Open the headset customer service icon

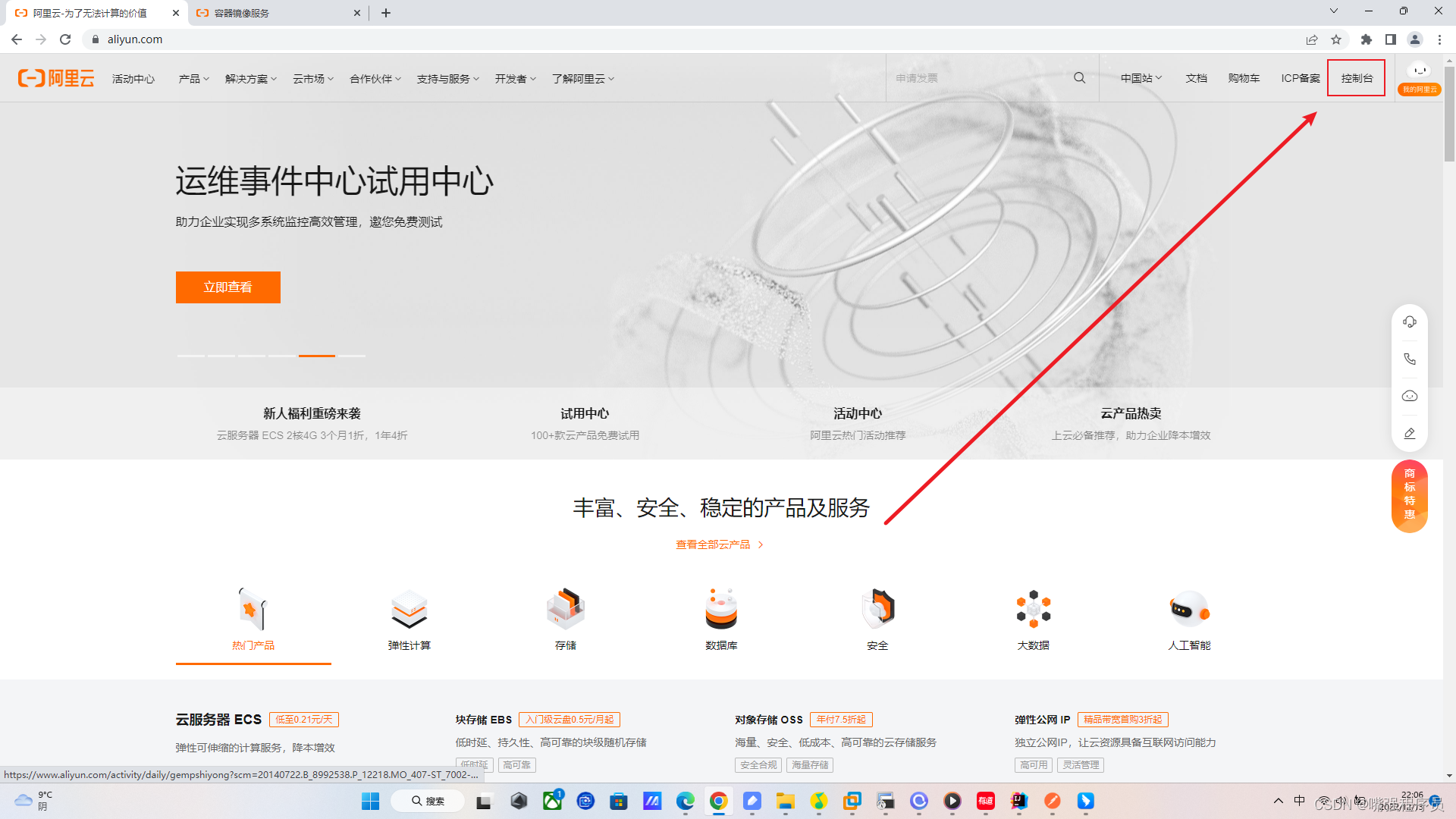coord(1409,322)
